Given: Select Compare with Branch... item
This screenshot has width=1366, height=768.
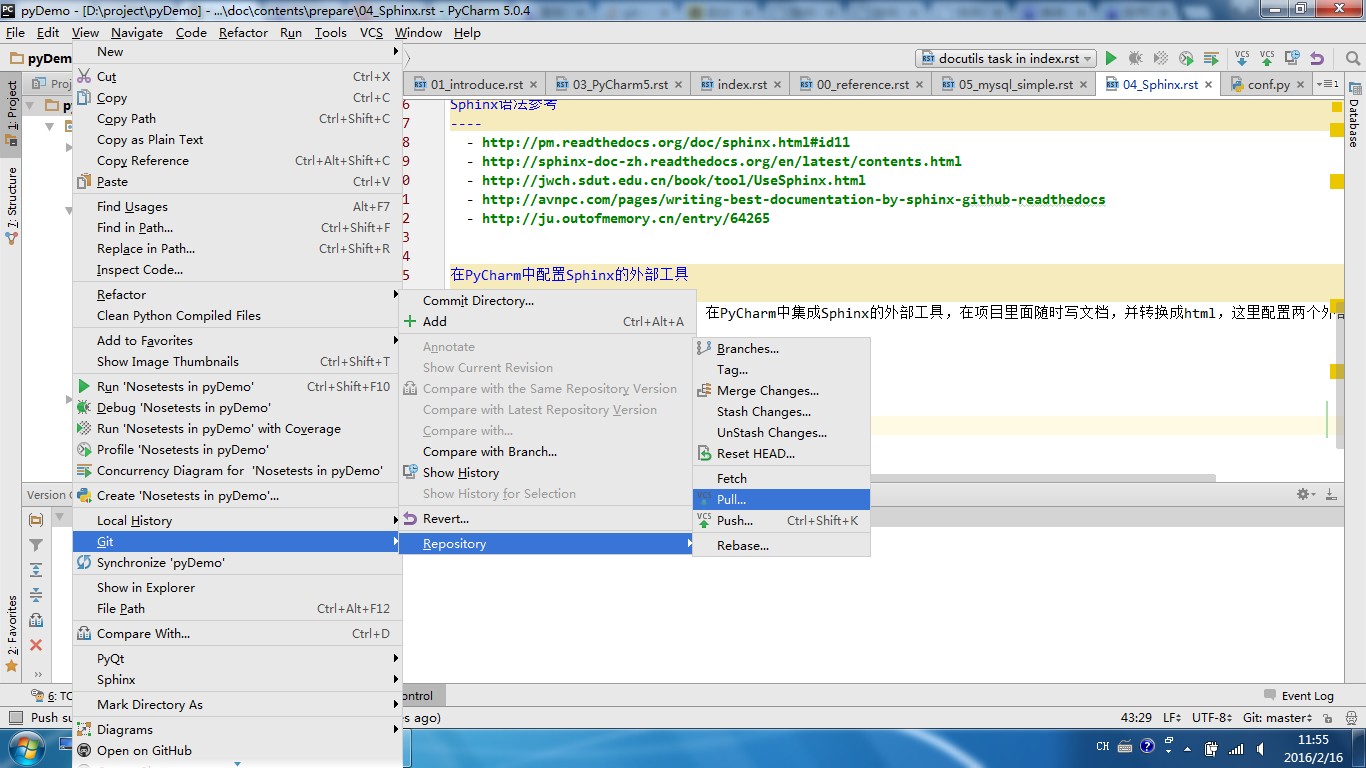Looking at the screenshot, I should (x=547, y=452).
